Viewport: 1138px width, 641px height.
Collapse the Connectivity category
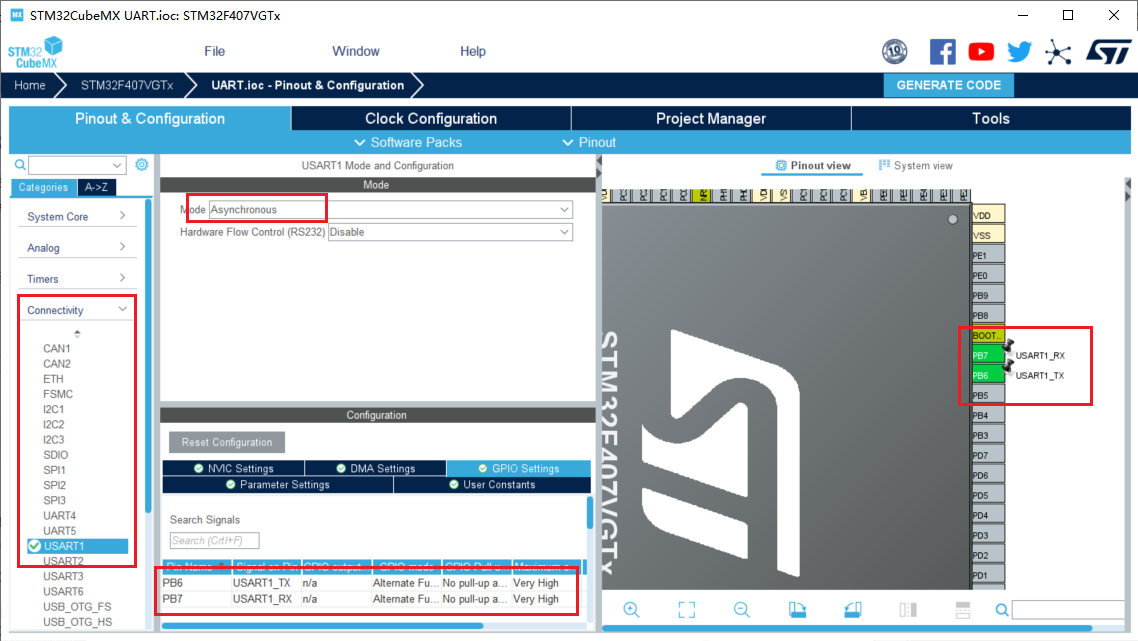pyautogui.click(x=76, y=310)
